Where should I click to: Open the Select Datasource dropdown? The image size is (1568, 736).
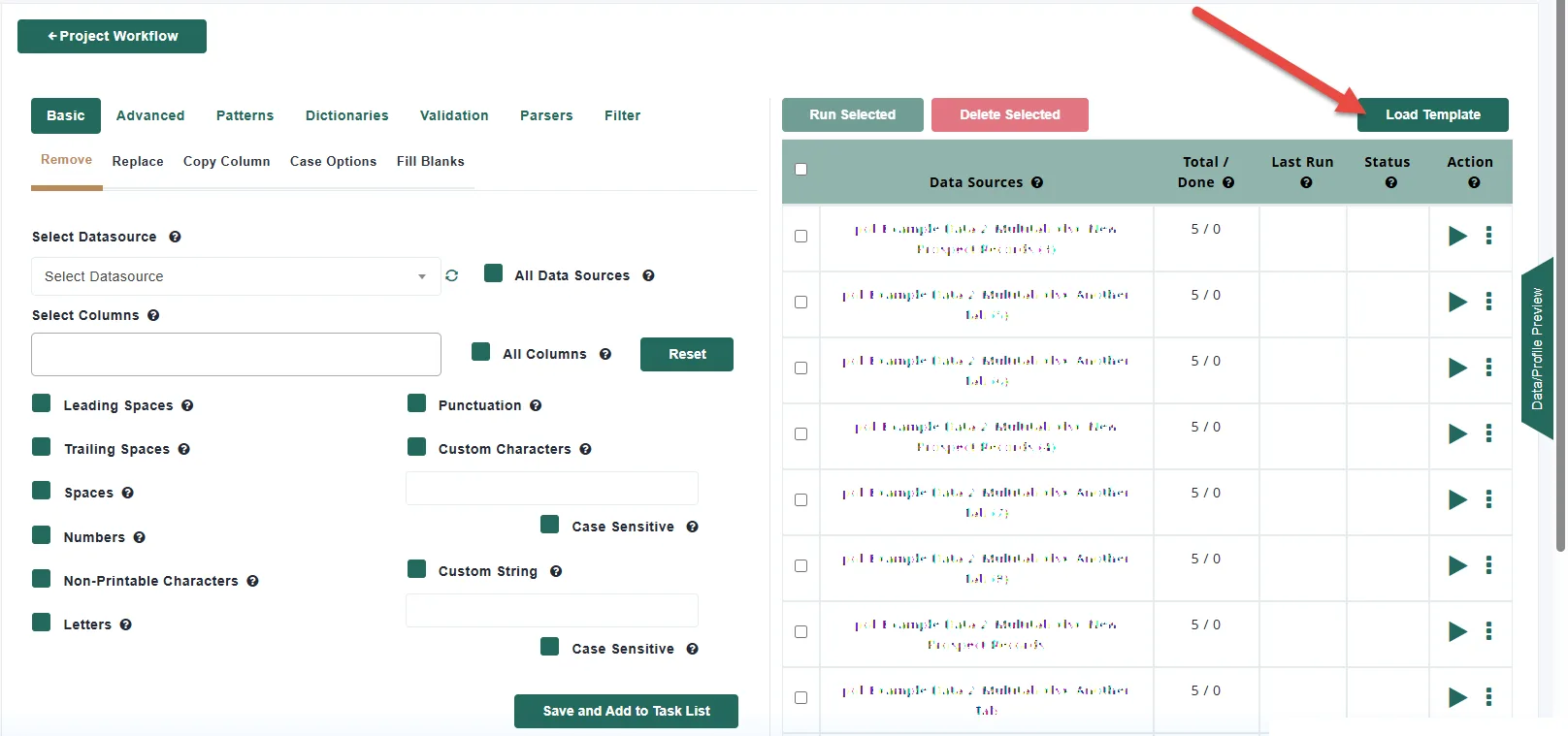point(236,276)
